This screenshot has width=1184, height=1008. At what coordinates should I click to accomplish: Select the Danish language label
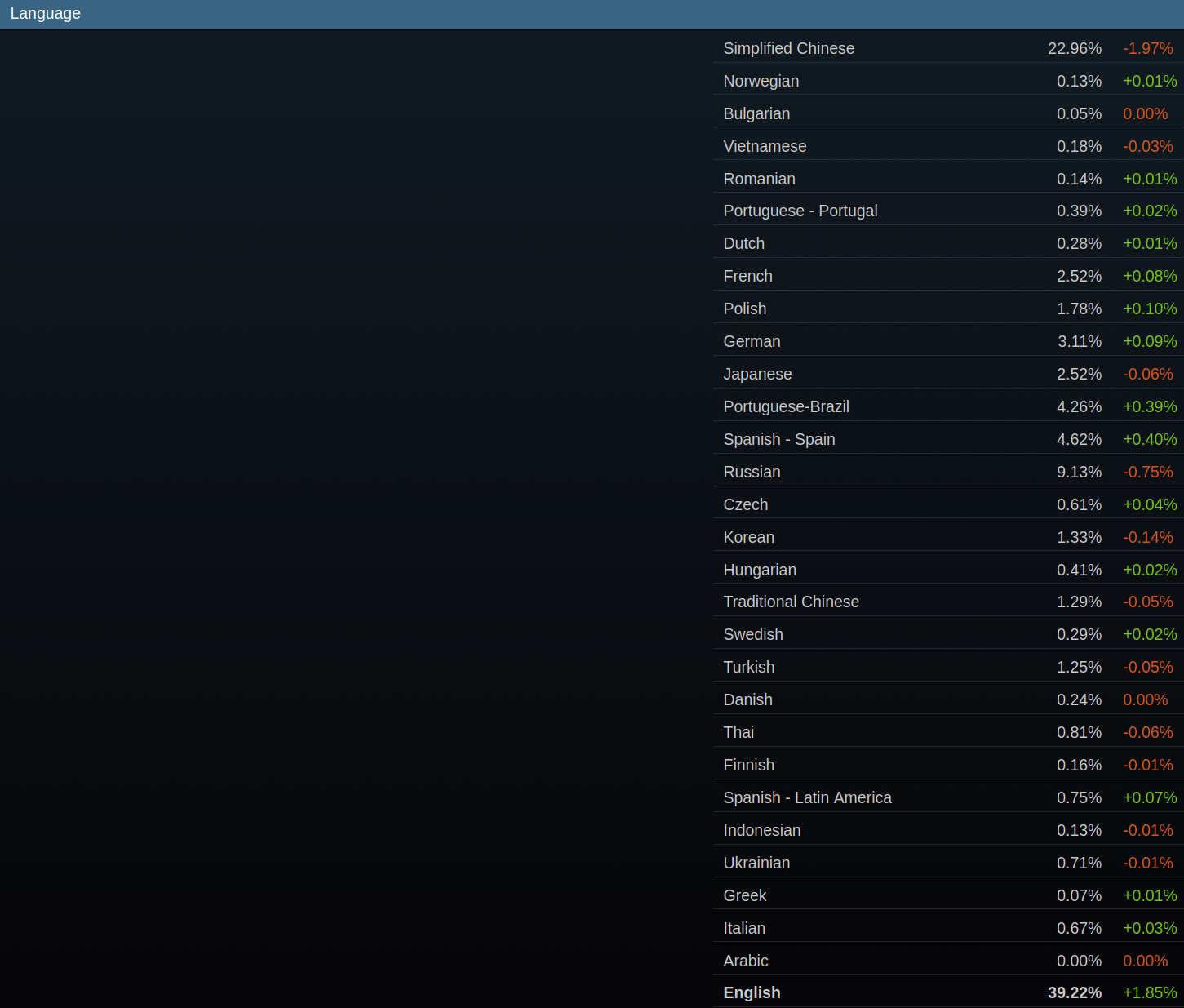tap(747, 699)
